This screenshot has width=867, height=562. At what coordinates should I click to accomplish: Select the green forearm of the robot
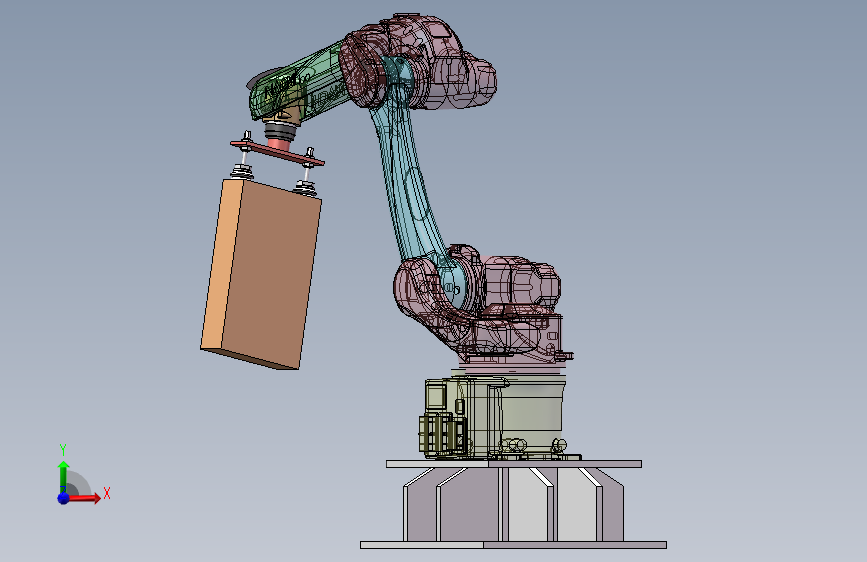point(299,80)
